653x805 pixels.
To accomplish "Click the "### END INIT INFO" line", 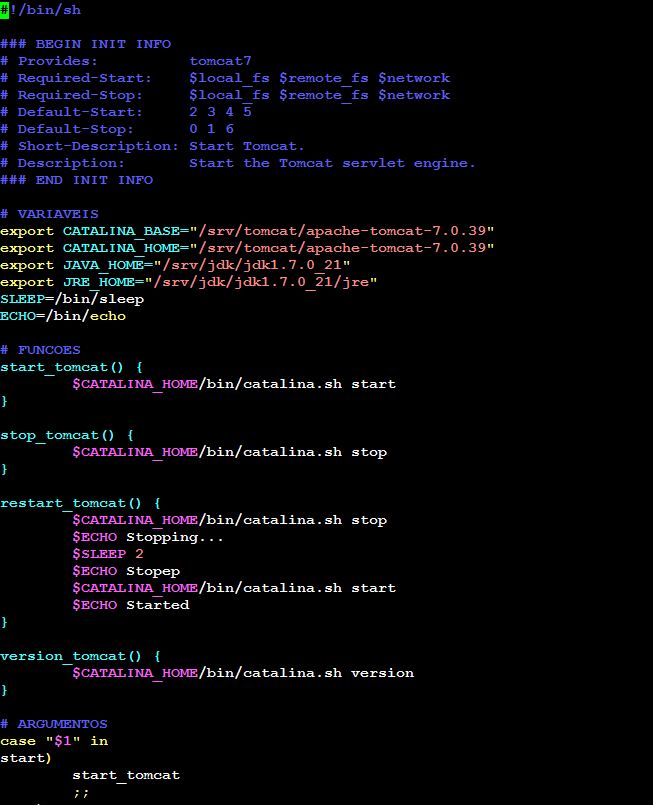I will pyautogui.click(x=76, y=180).
